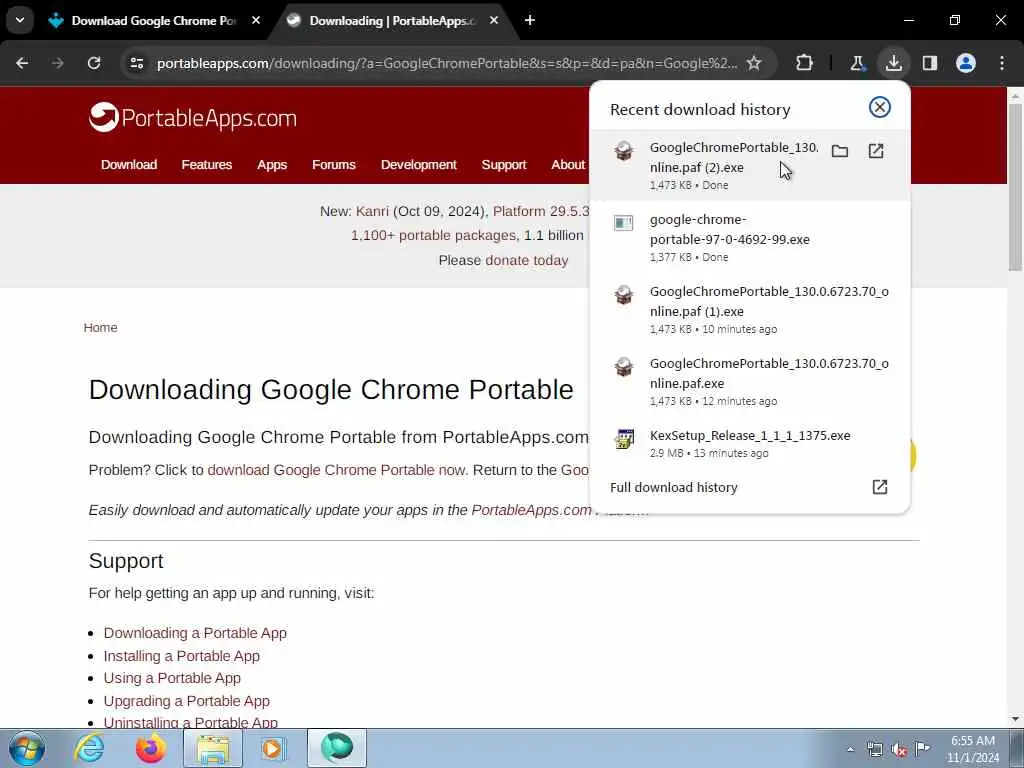Click the Home breadcrumb link
The width and height of the screenshot is (1024, 768).
click(101, 327)
